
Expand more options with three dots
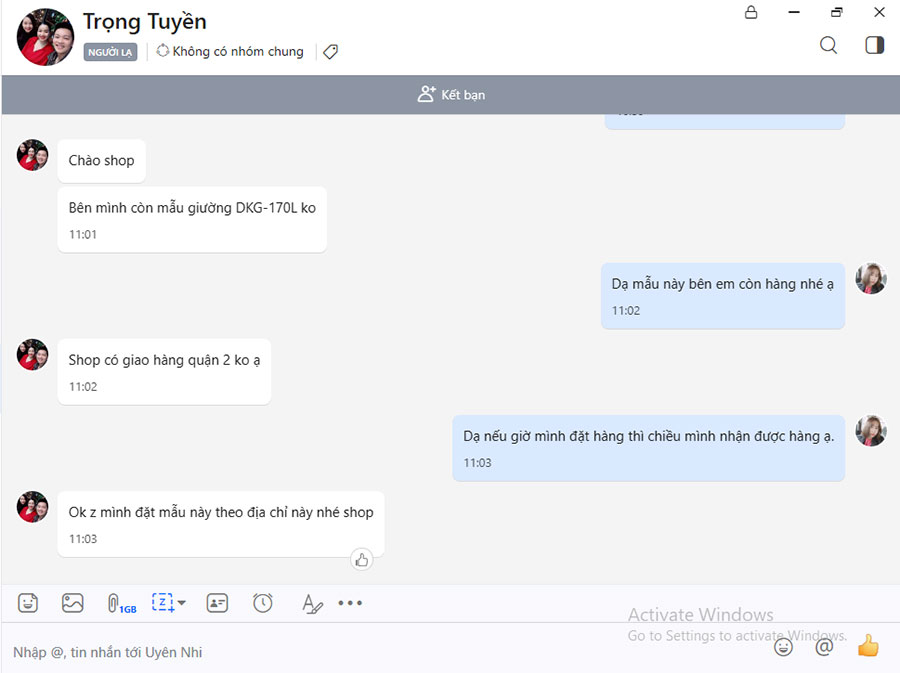click(350, 603)
